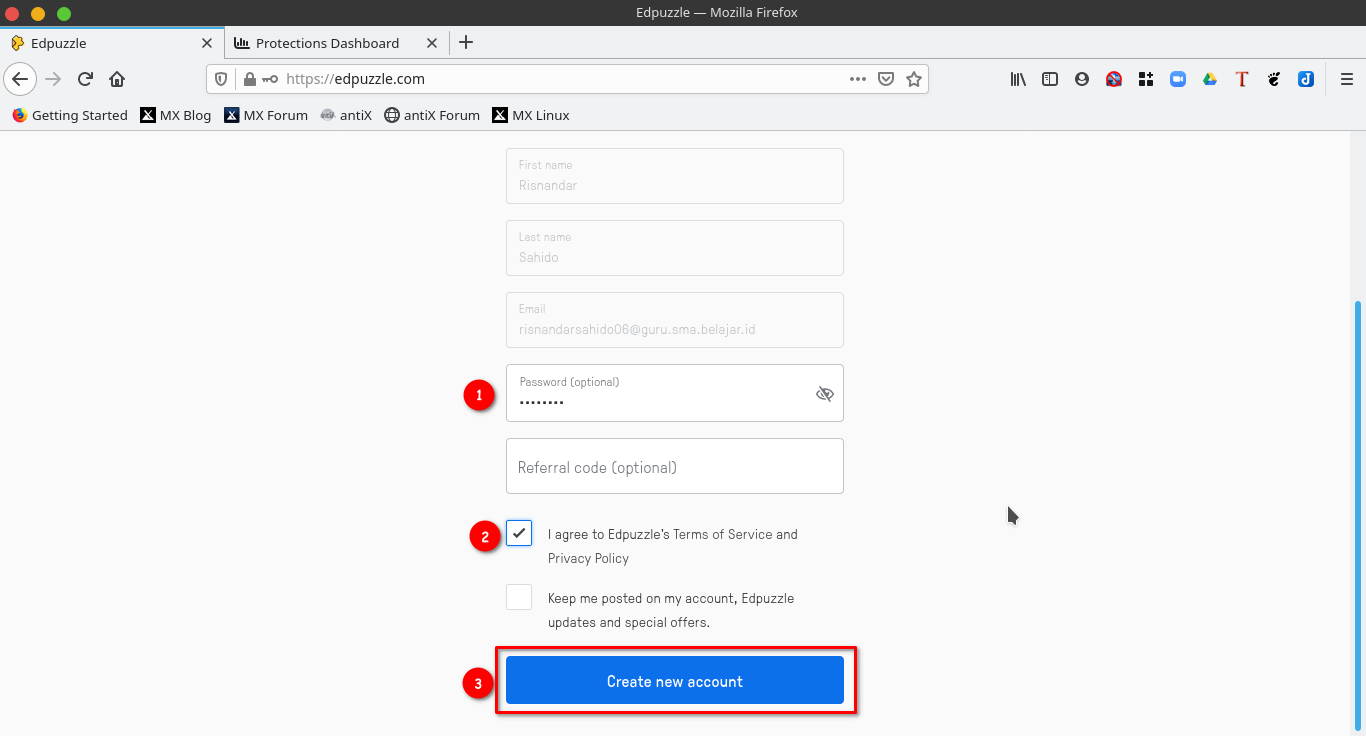Close the Protections Dashboard tab

tap(432, 43)
